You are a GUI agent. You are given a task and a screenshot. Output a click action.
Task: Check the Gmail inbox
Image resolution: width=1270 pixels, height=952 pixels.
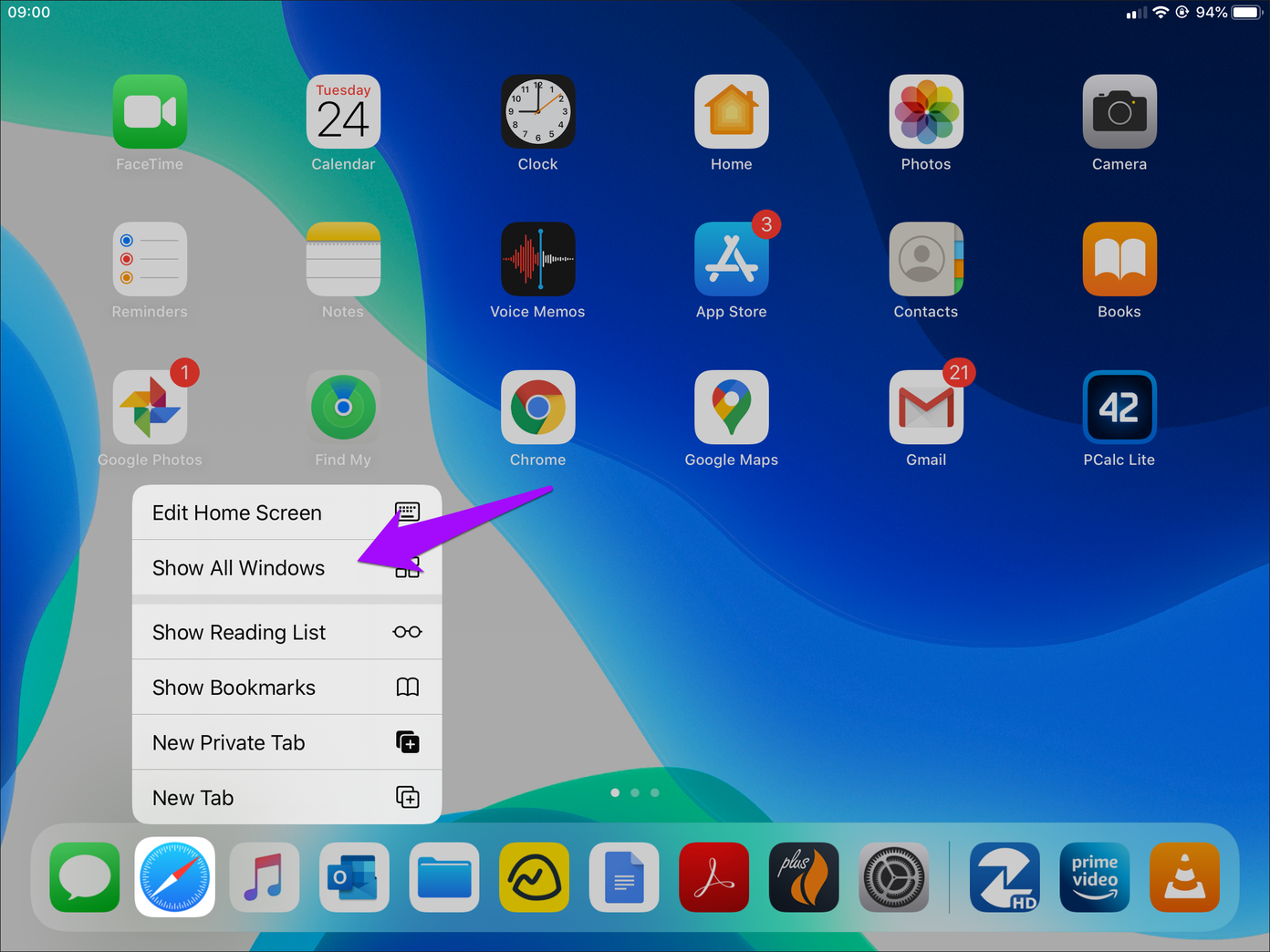point(925,408)
